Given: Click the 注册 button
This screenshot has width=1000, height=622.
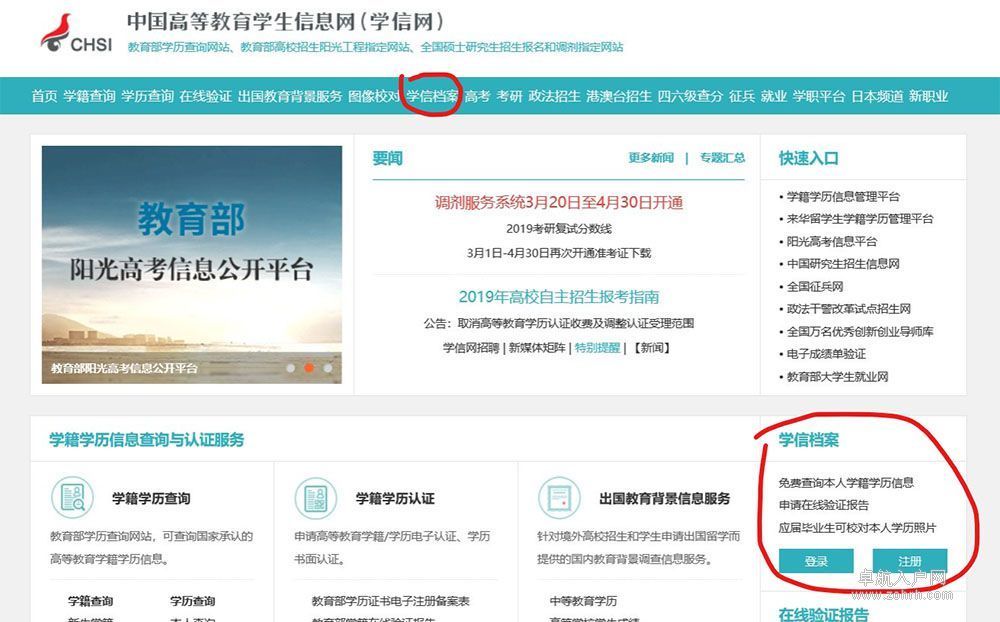Looking at the screenshot, I should click(x=910, y=561).
